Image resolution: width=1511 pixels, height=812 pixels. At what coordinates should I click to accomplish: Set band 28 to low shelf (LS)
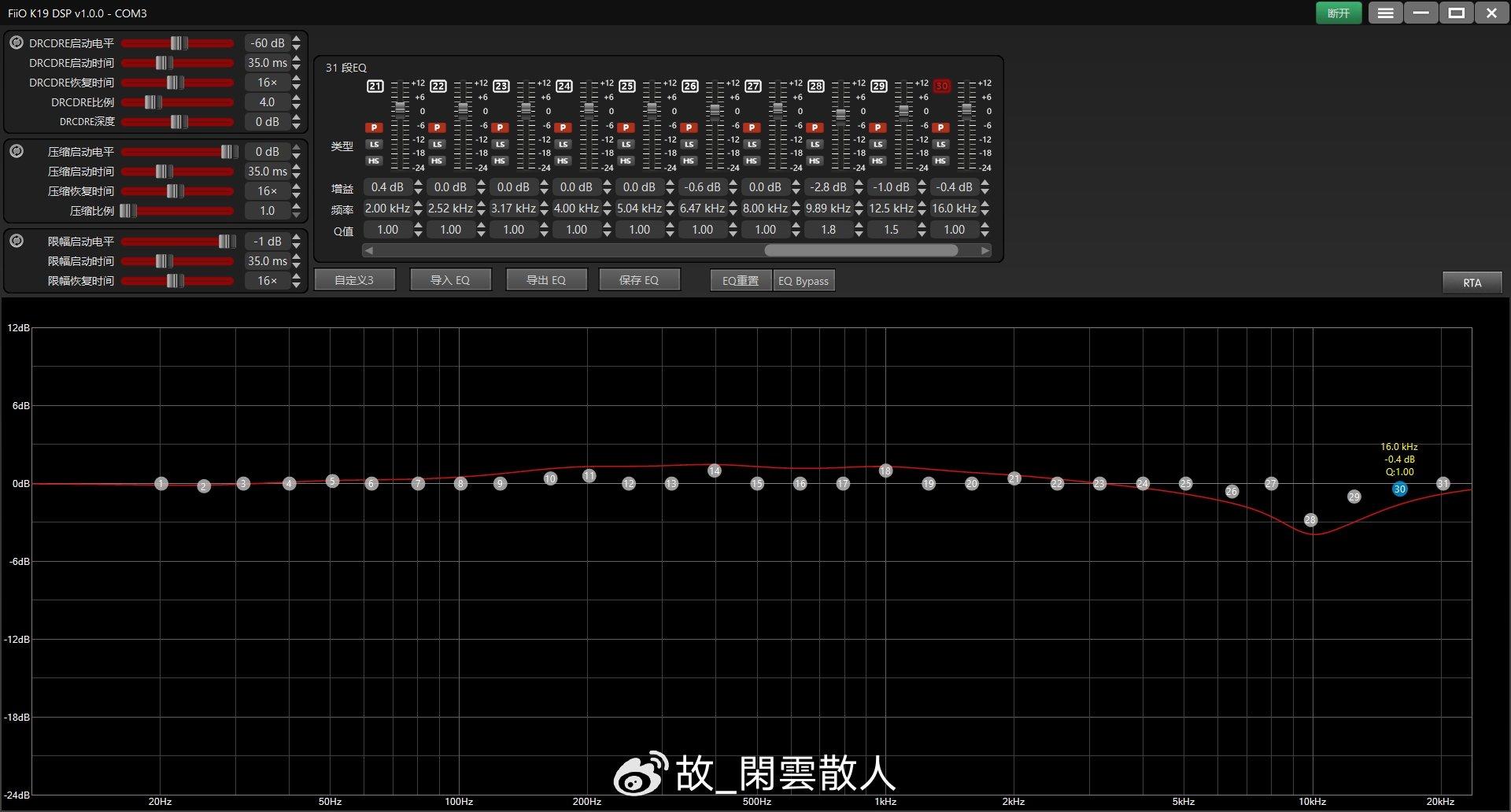tap(815, 144)
